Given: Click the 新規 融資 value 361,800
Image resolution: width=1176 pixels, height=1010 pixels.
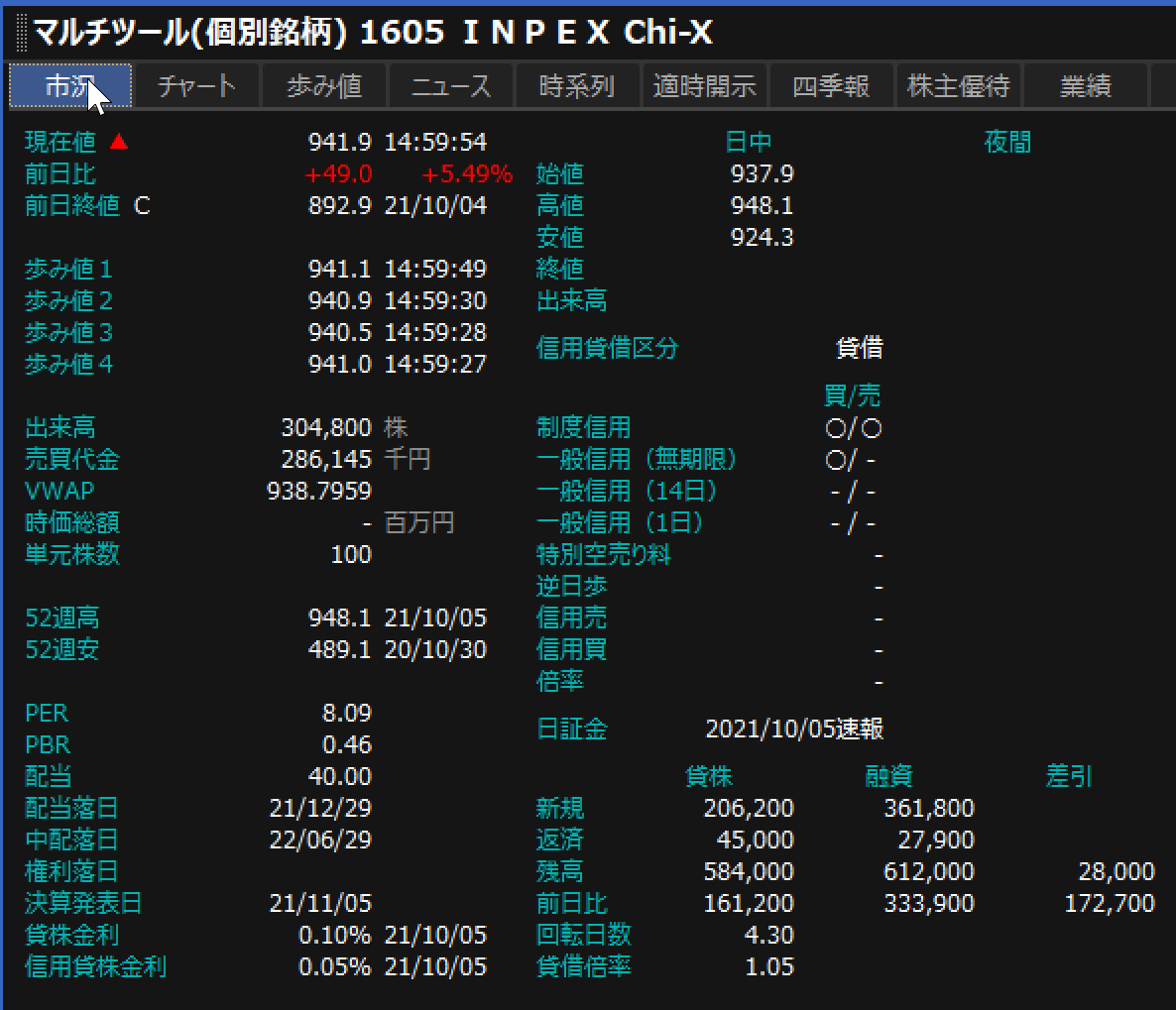Looking at the screenshot, I should tap(928, 809).
